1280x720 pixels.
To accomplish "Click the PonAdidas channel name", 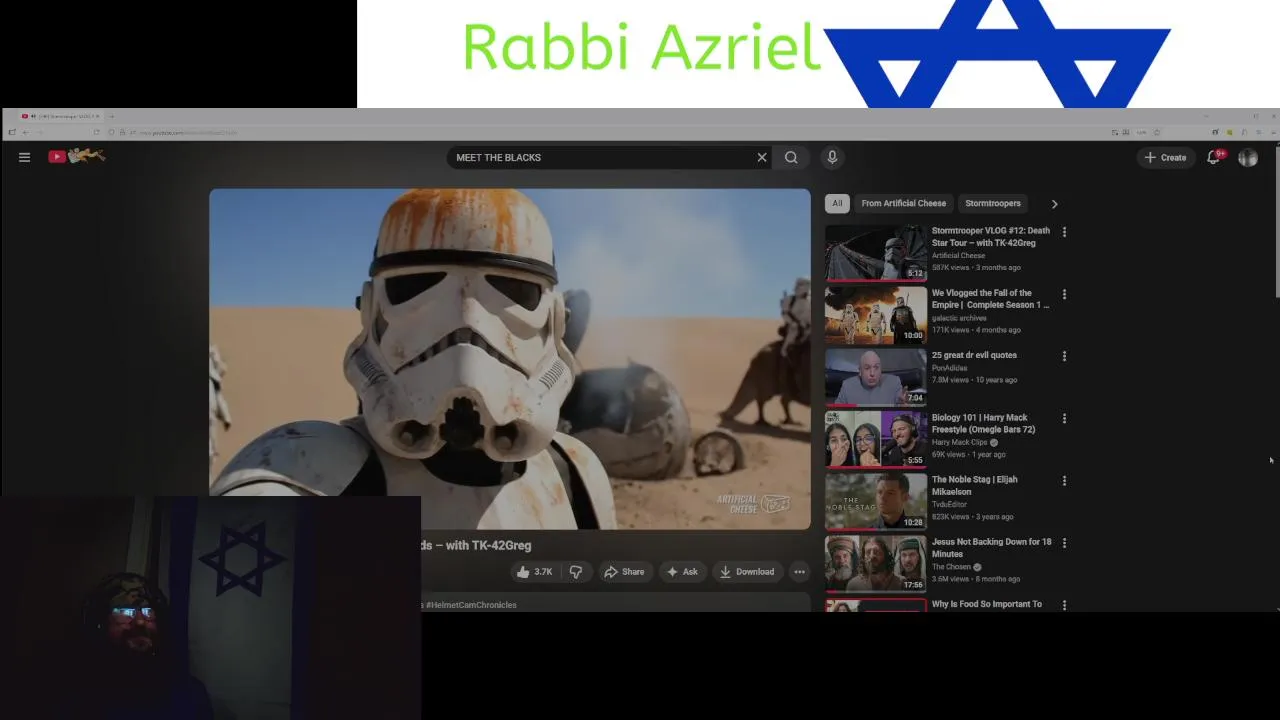I will 949,368.
